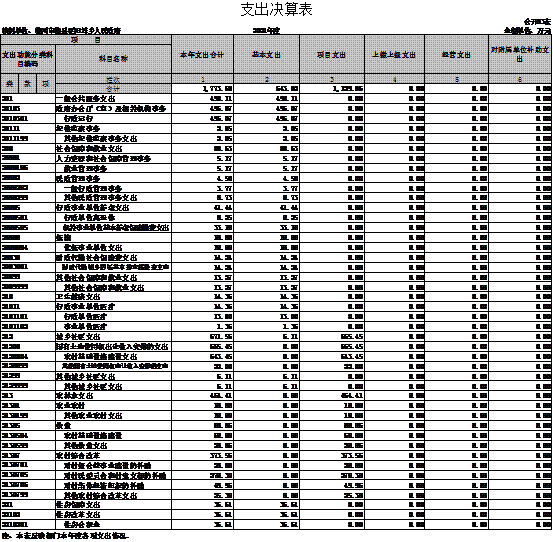Click the 栏次 row label cell
The image size is (553, 542).
113,79
